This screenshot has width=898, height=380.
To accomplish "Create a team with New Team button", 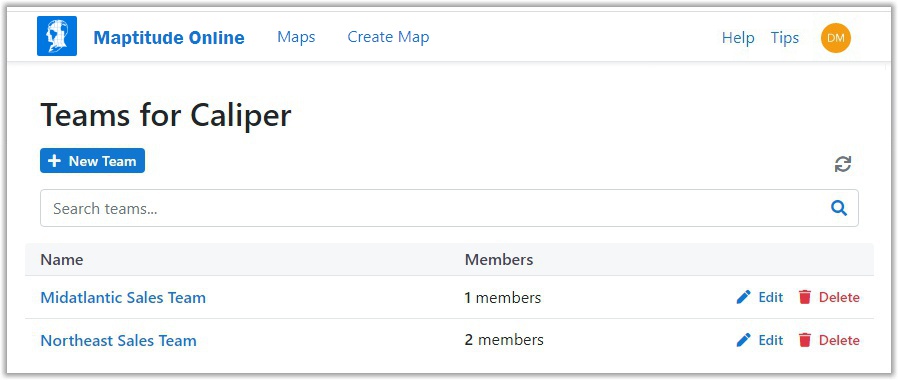I will coord(92,161).
